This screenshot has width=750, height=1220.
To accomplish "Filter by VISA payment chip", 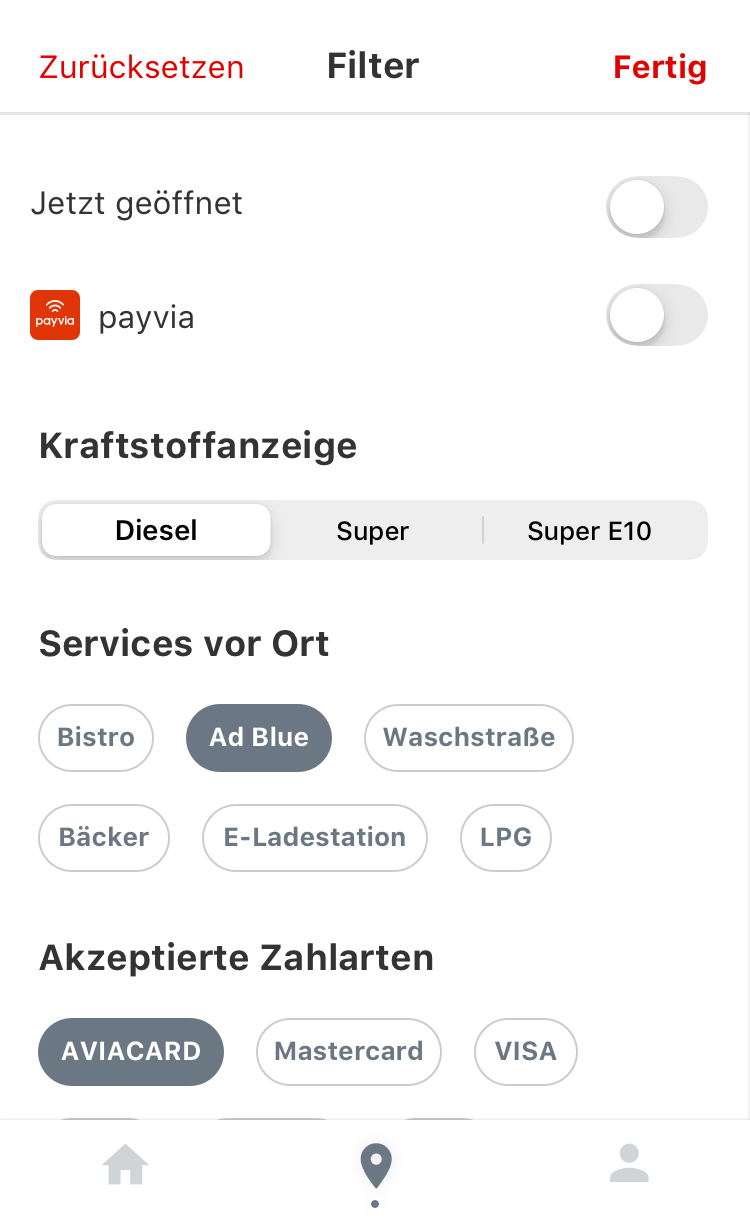I will click(526, 1052).
